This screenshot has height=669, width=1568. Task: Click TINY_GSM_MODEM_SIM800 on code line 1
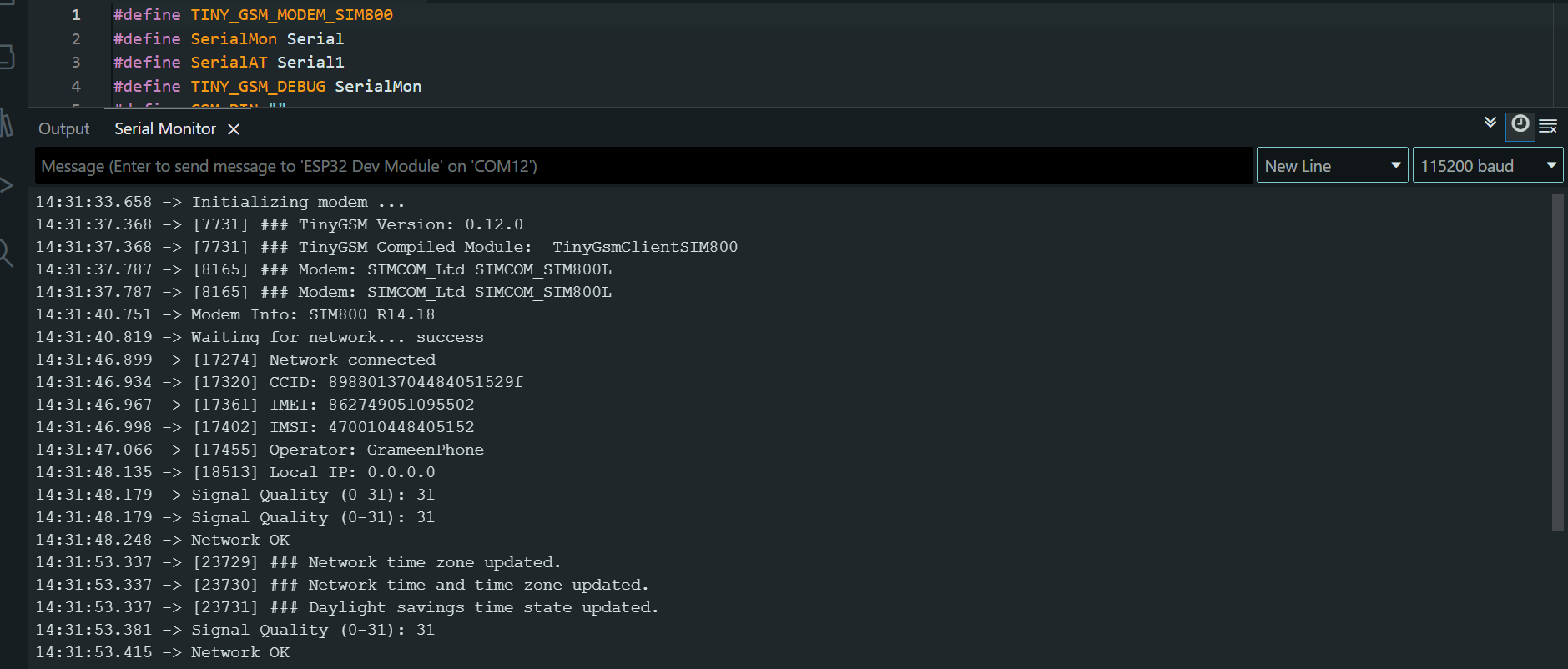291,15
